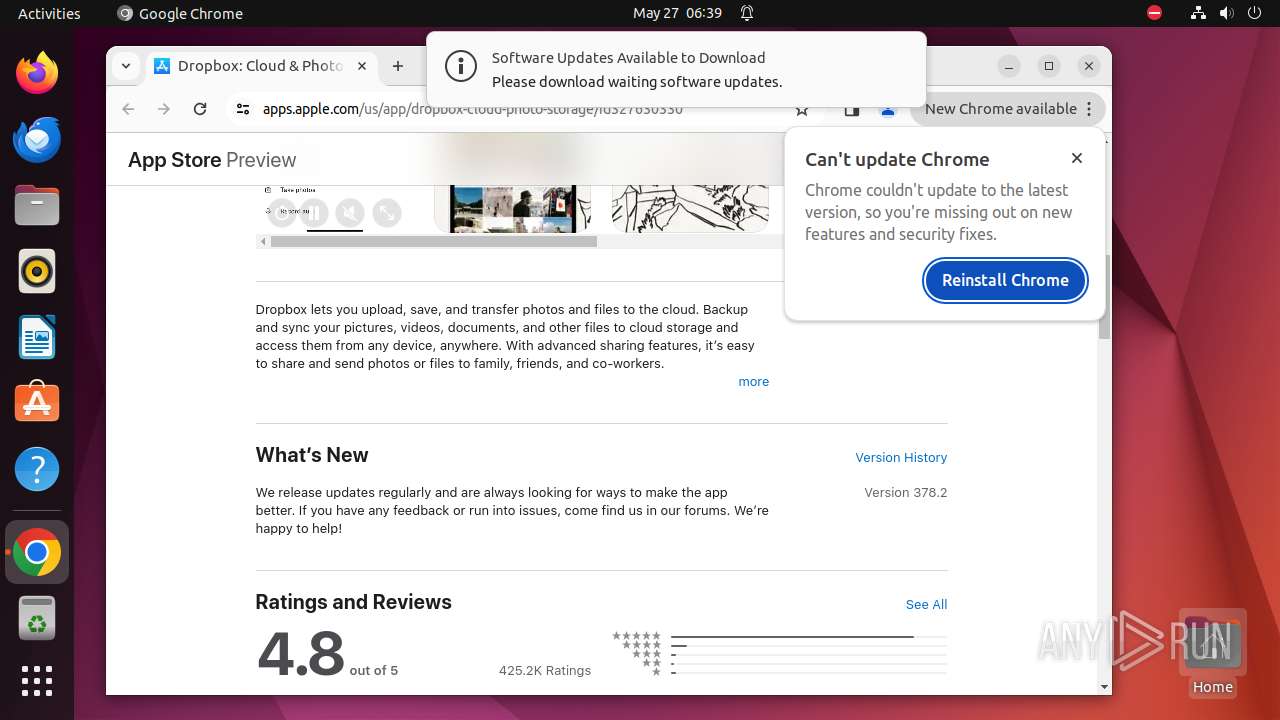Click the 425.2K Ratings text

(545, 671)
